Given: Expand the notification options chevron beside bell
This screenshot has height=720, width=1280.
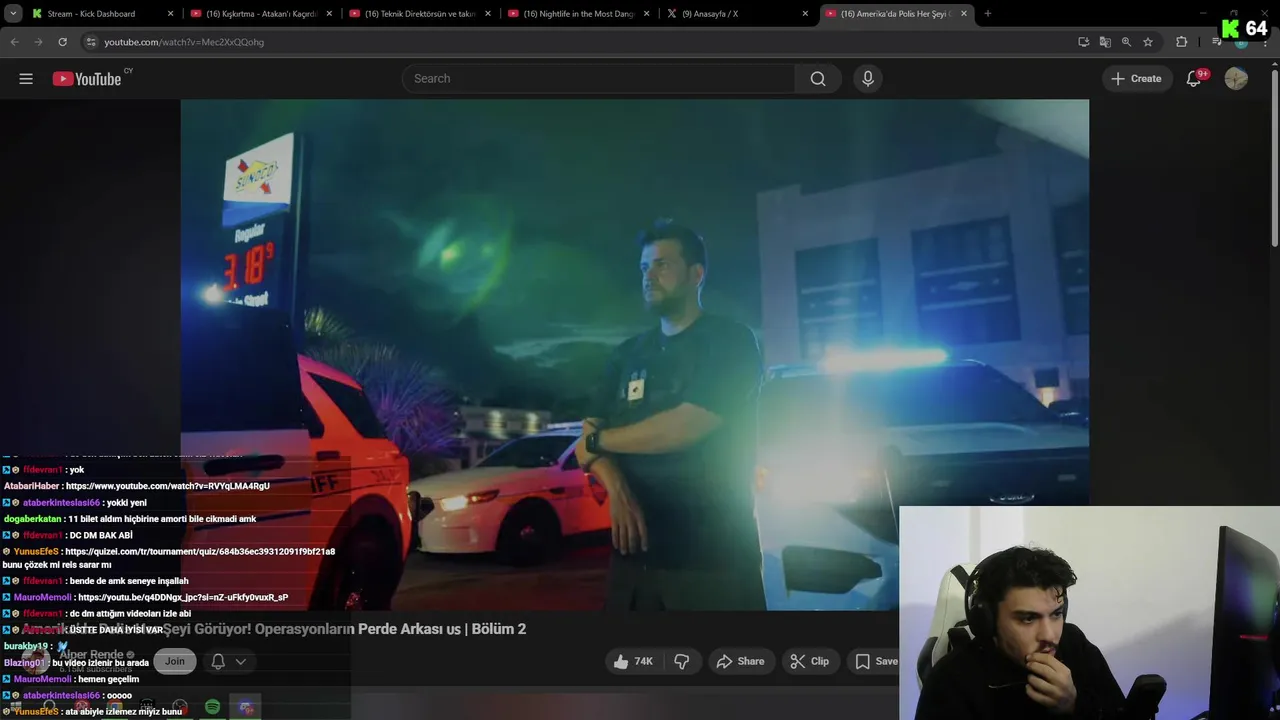Looking at the screenshot, I should 241,661.
